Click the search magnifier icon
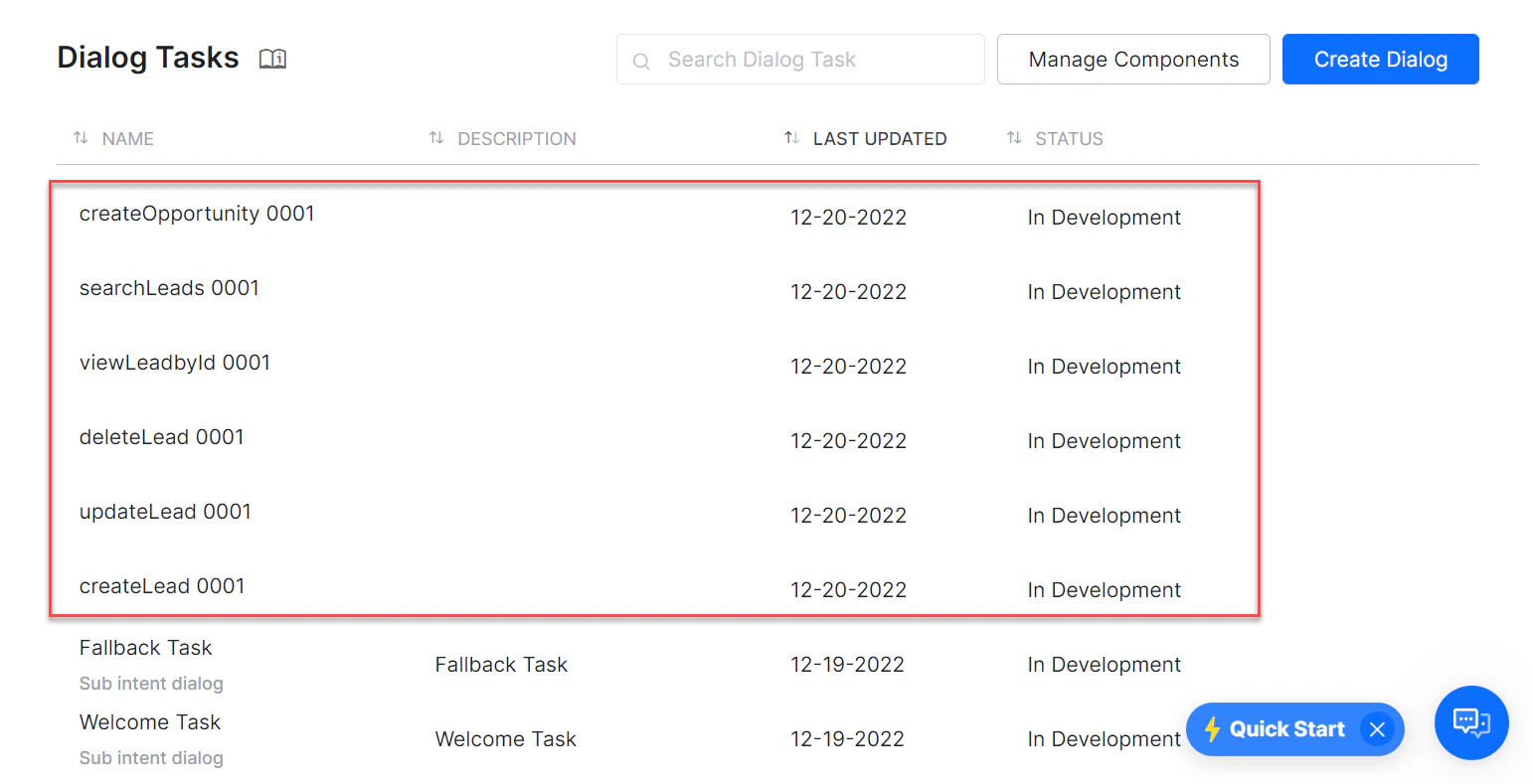This screenshot has height=784, width=1533. 641,60
